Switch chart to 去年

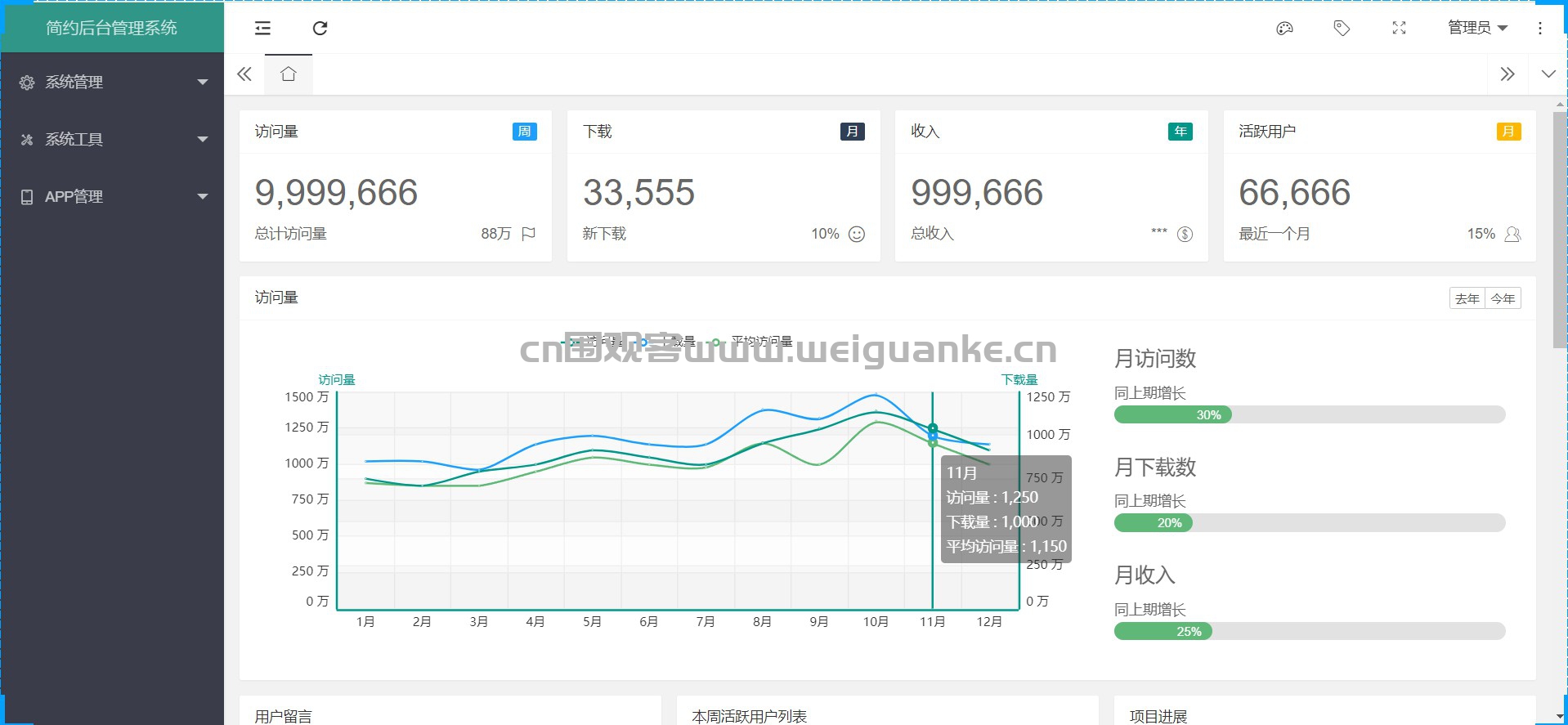pos(1467,298)
